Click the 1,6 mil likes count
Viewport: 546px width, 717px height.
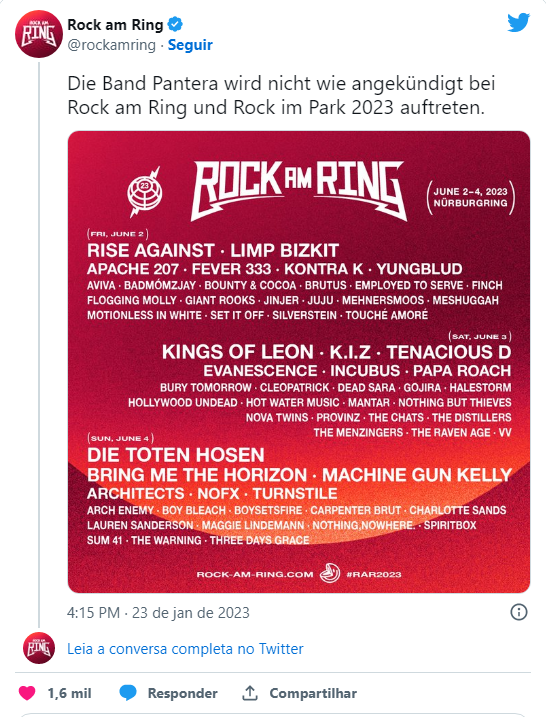pos(70,693)
